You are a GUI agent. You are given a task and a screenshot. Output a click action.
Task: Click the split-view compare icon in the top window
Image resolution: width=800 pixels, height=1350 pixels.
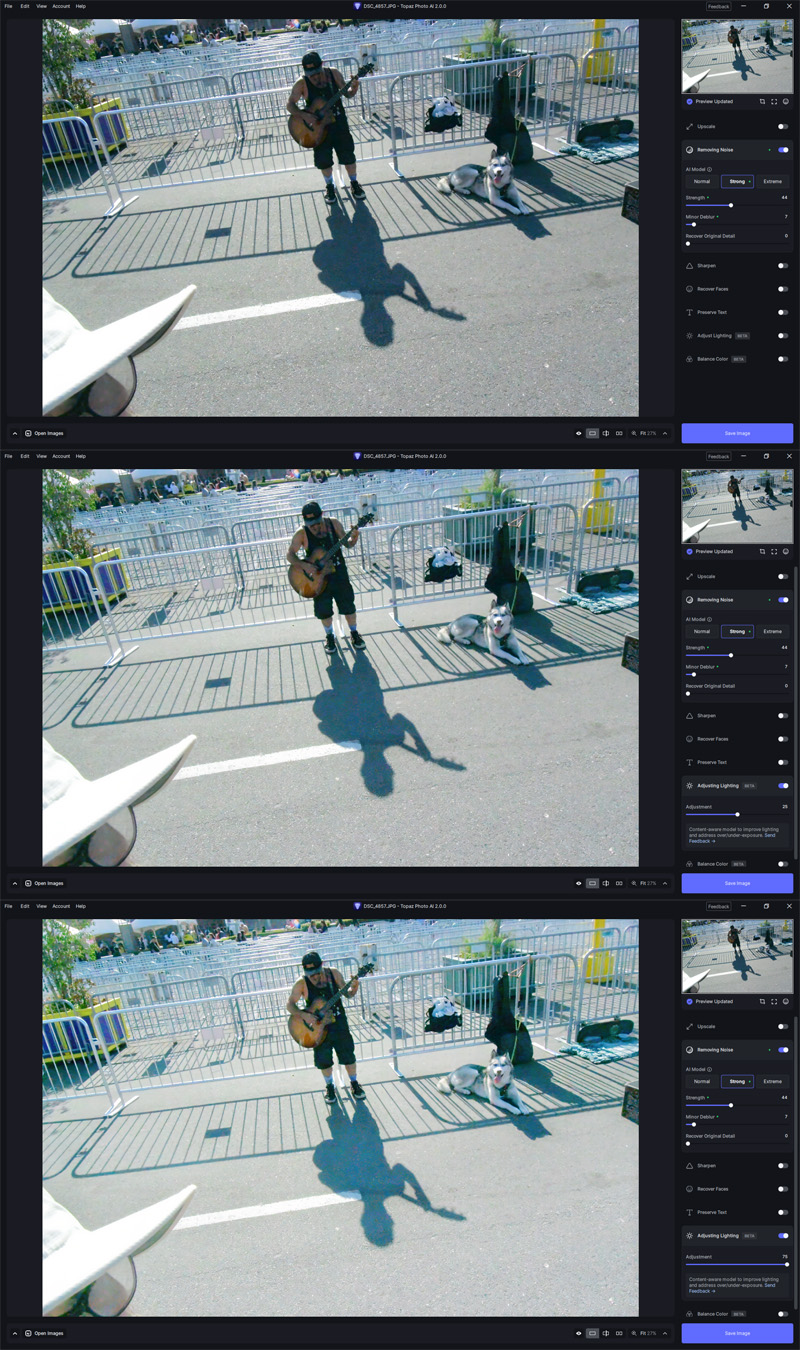(606, 433)
